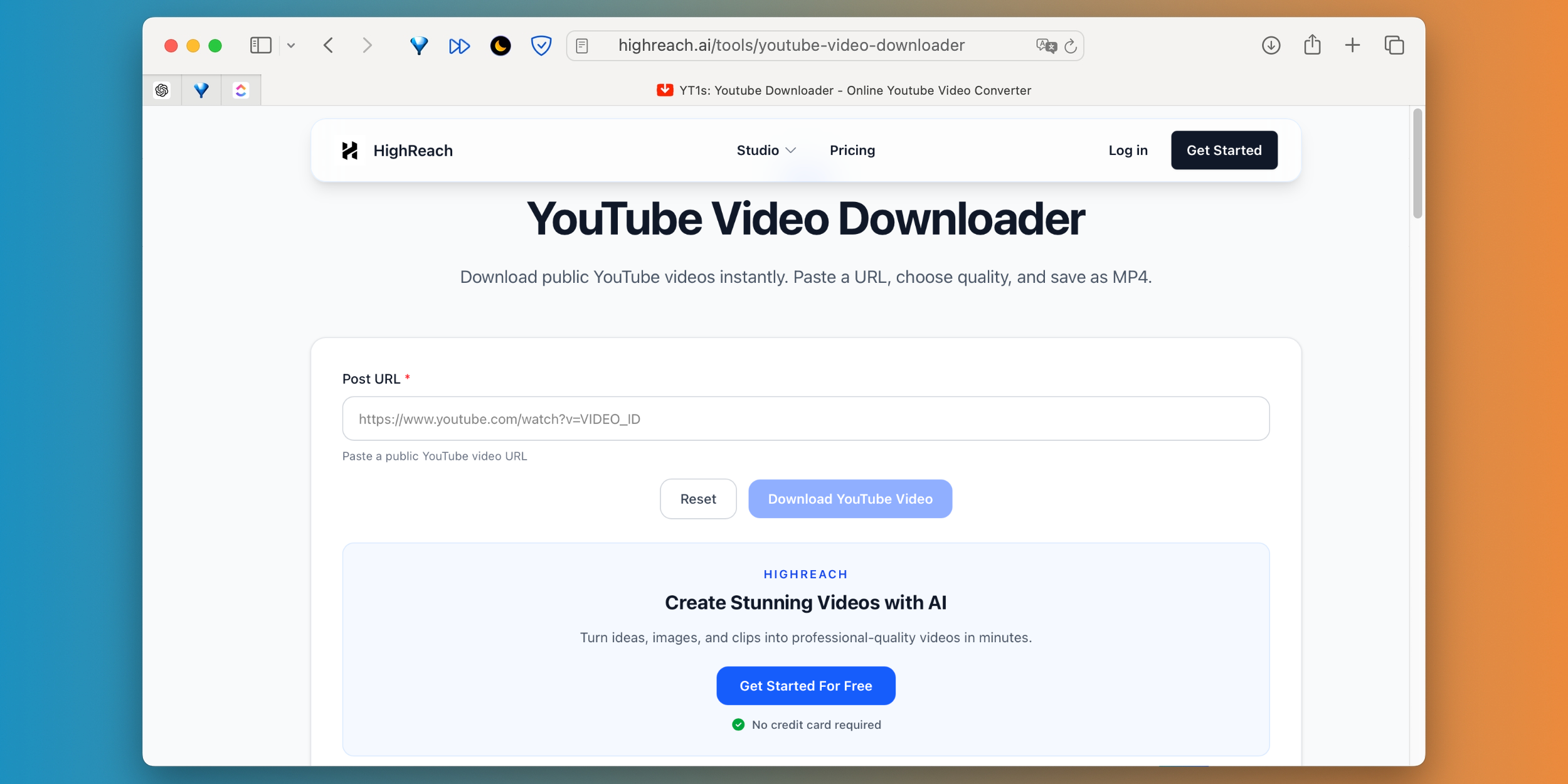Minimize the window with yellow button
Screen dimensions: 1568x784
coord(193,46)
